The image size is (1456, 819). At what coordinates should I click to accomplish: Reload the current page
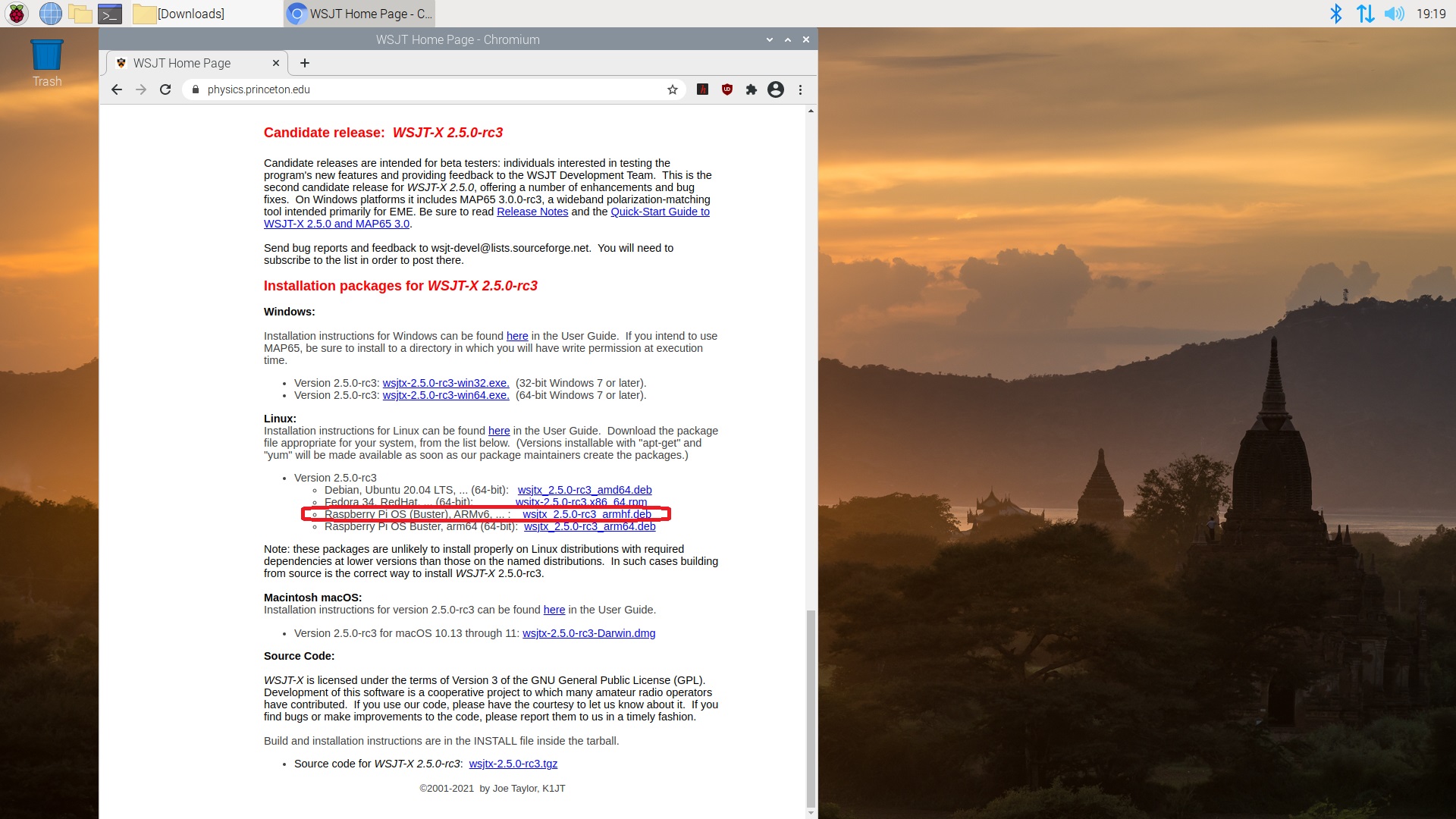tap(165, 89)
